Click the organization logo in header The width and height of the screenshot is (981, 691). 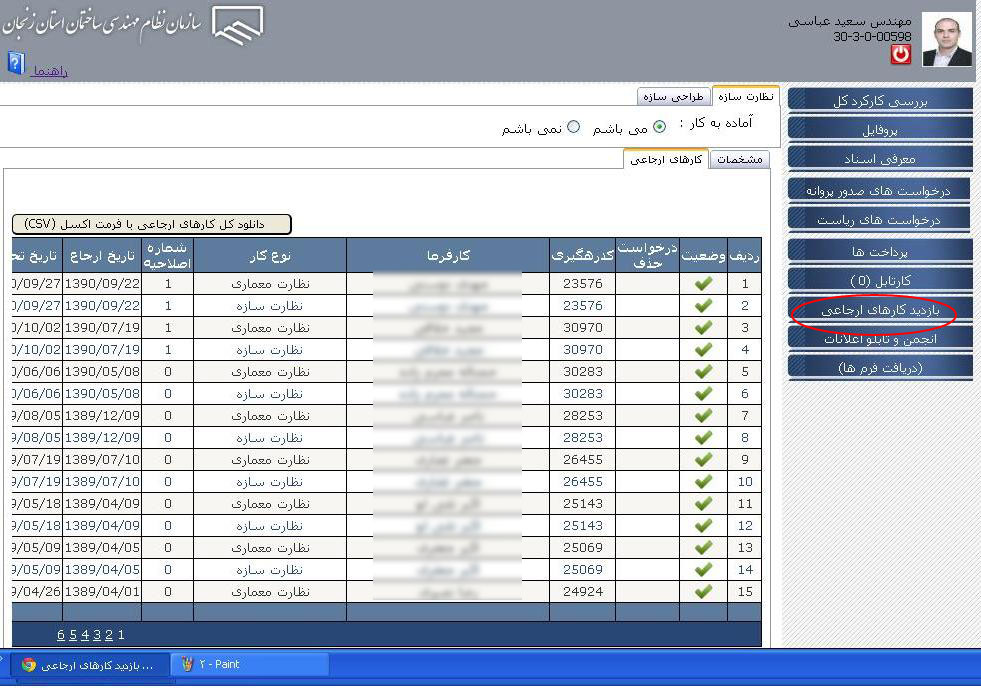(x=238, y=25)
